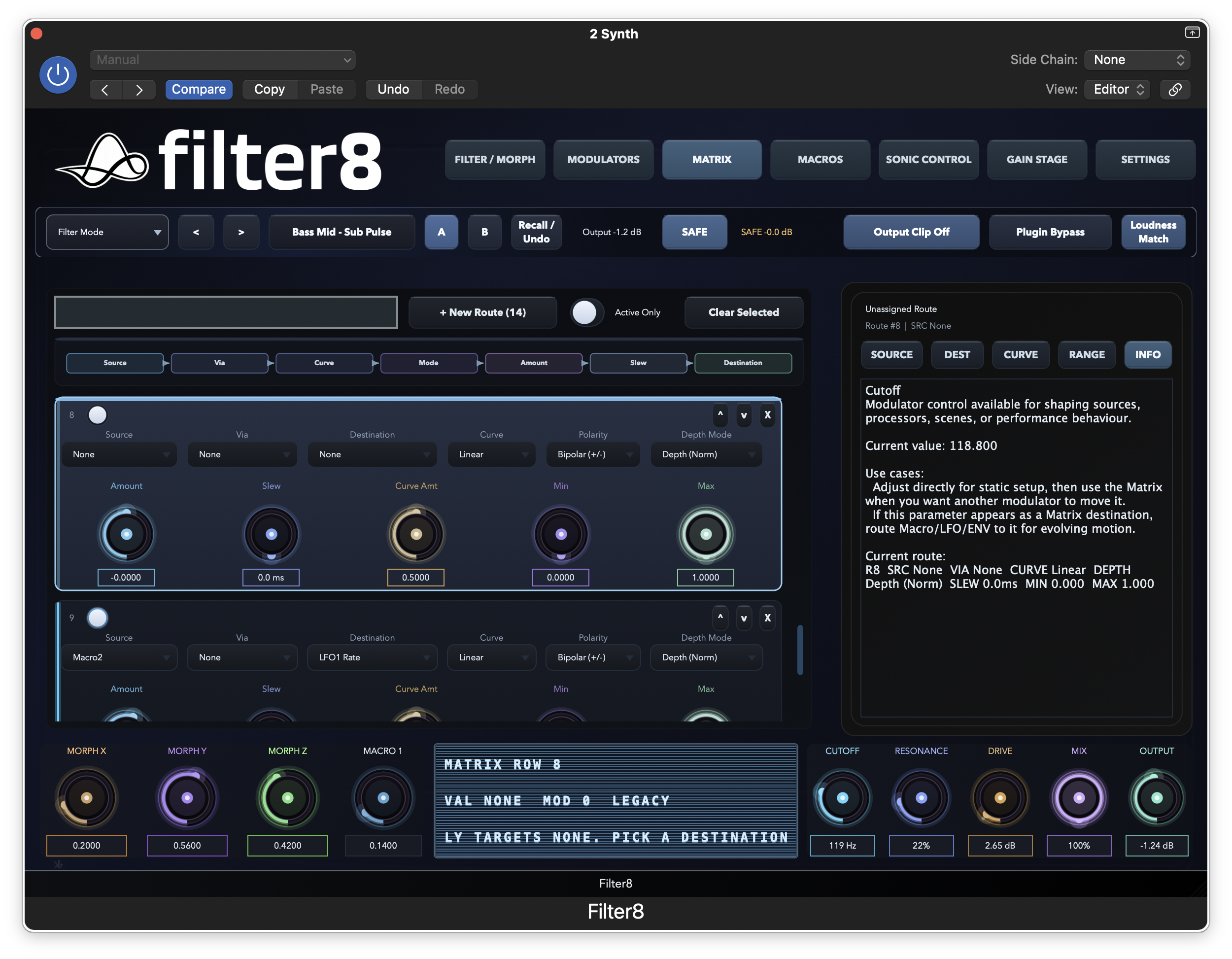This screenshot has width=1232, height=959.
Task: Switch to GAIN STAGE tab
Action: pos(1037,160)
